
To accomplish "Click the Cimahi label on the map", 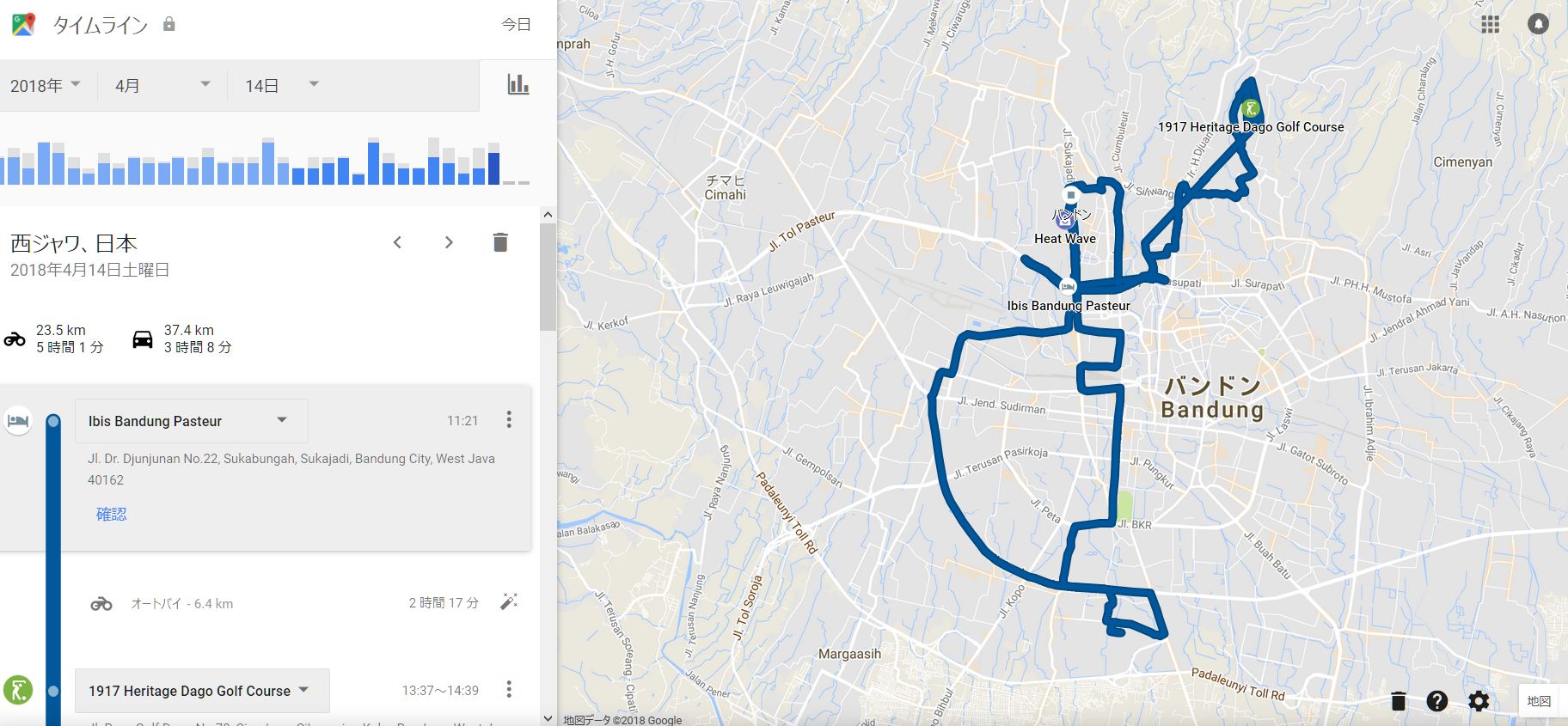I will pos(726,195).
